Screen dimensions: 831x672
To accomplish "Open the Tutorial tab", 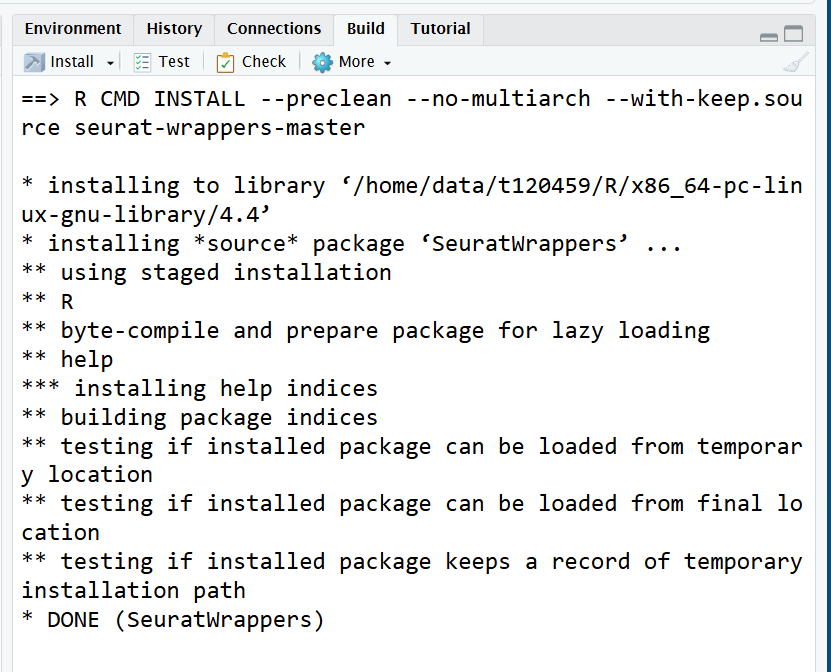I will (440, 29).
